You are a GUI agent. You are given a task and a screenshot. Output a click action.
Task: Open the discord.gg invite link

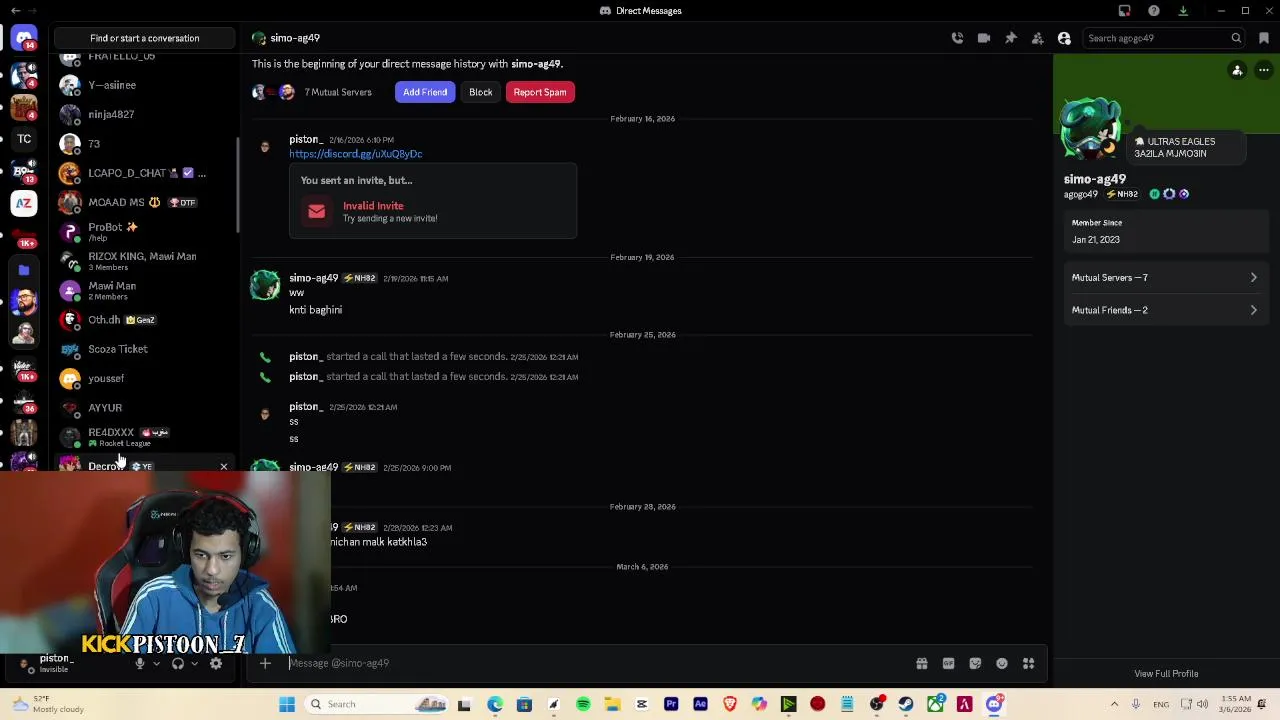point(356,154)
